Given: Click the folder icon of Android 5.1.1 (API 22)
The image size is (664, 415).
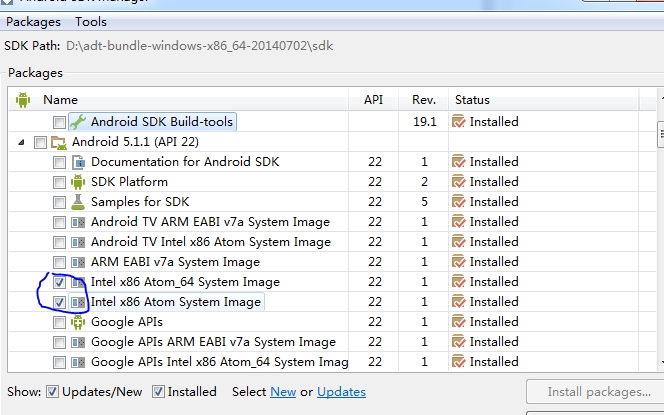Looking at the screenshot, I should click(x=59, y=142).
